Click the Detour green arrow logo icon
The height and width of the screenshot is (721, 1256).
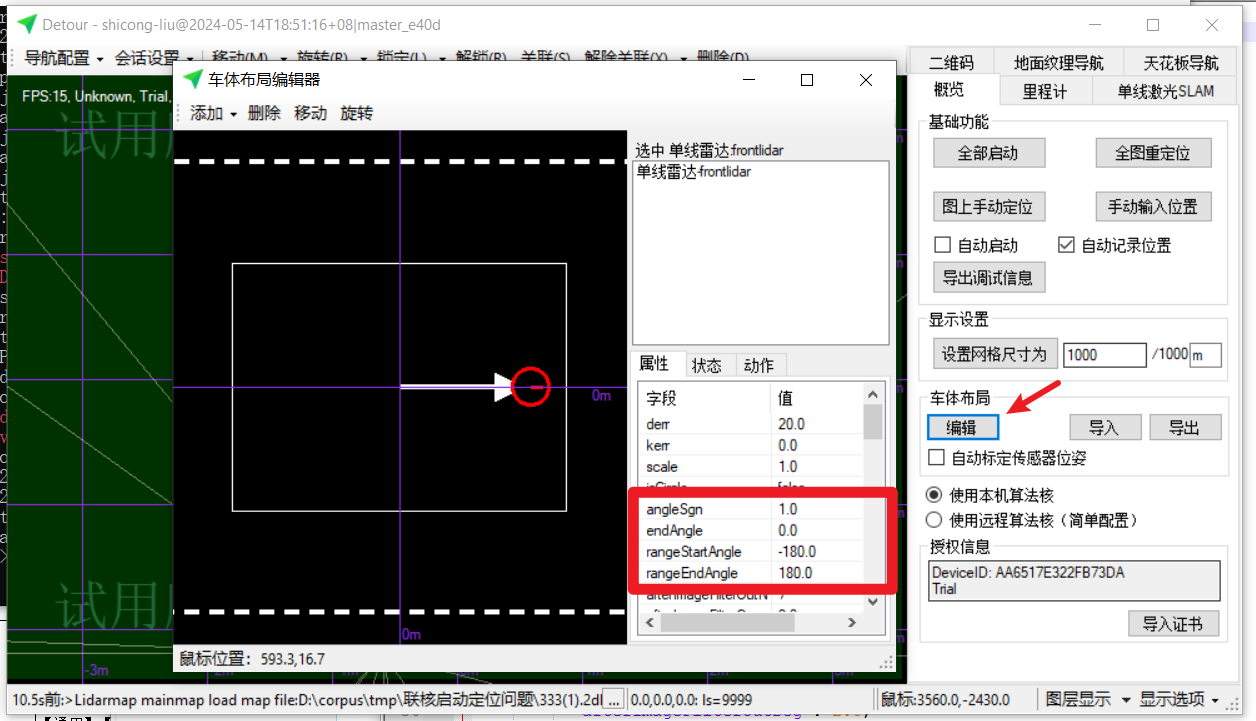tap(27, 24)
